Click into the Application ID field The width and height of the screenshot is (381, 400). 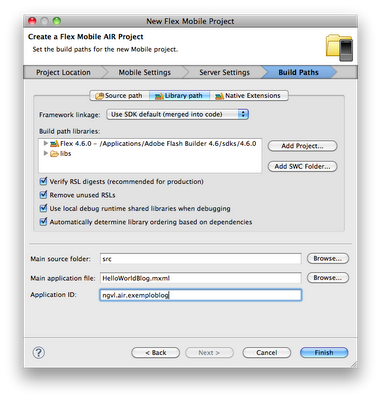click(201, 295)
